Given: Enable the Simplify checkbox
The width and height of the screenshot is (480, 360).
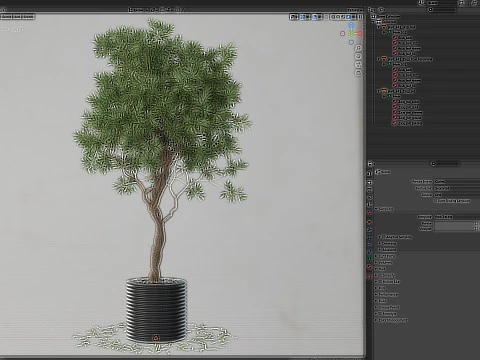Looking at the screenshot, I should point(381,275).
